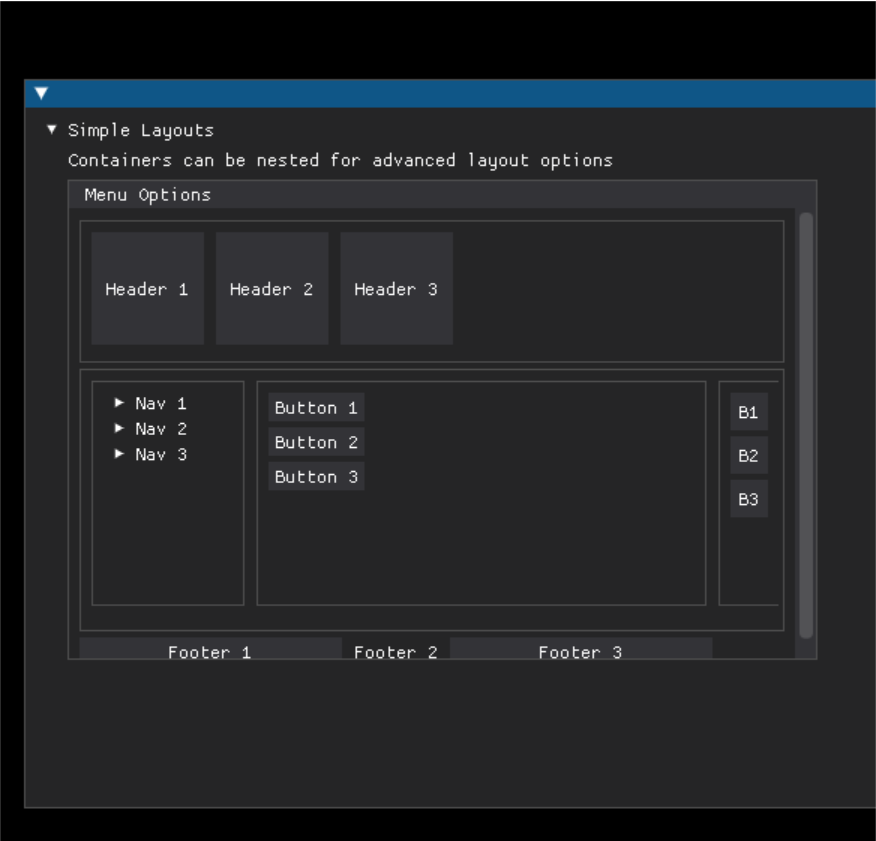876x841 pixels.
Task: Select the Nav 2 tree label
Action: (x=161, y=429)
